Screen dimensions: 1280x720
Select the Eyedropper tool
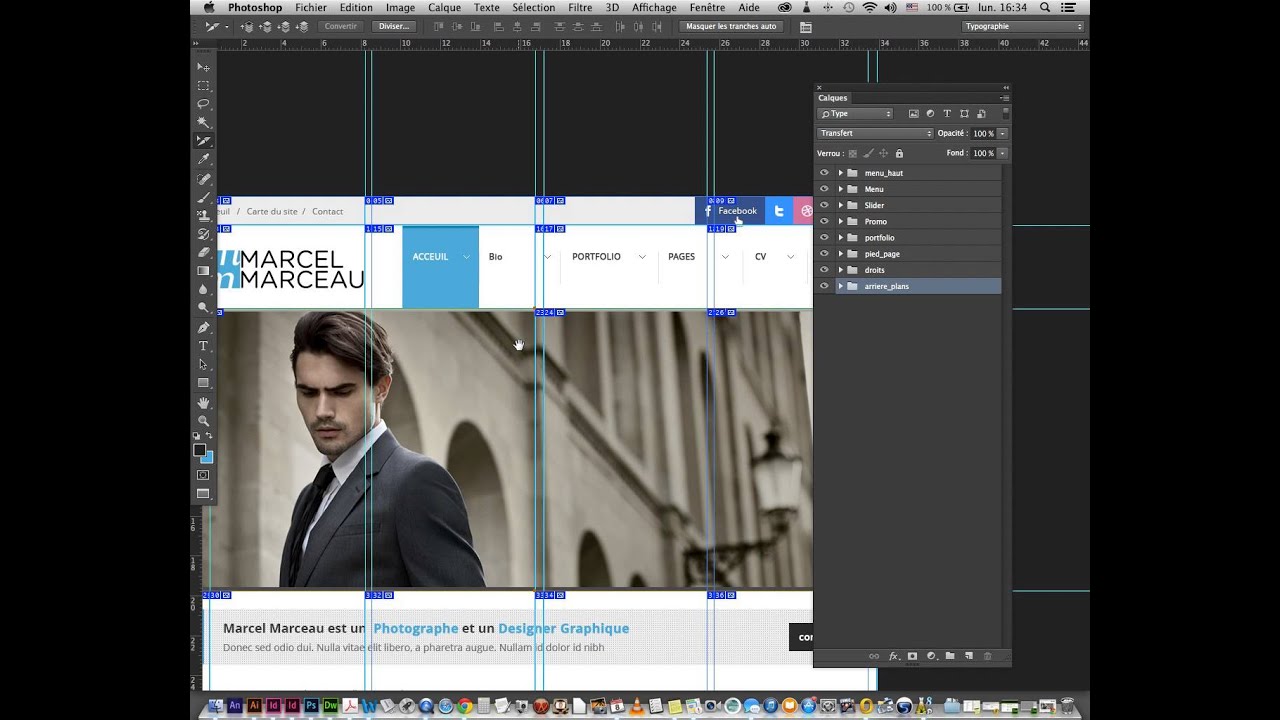pos(203,160)
